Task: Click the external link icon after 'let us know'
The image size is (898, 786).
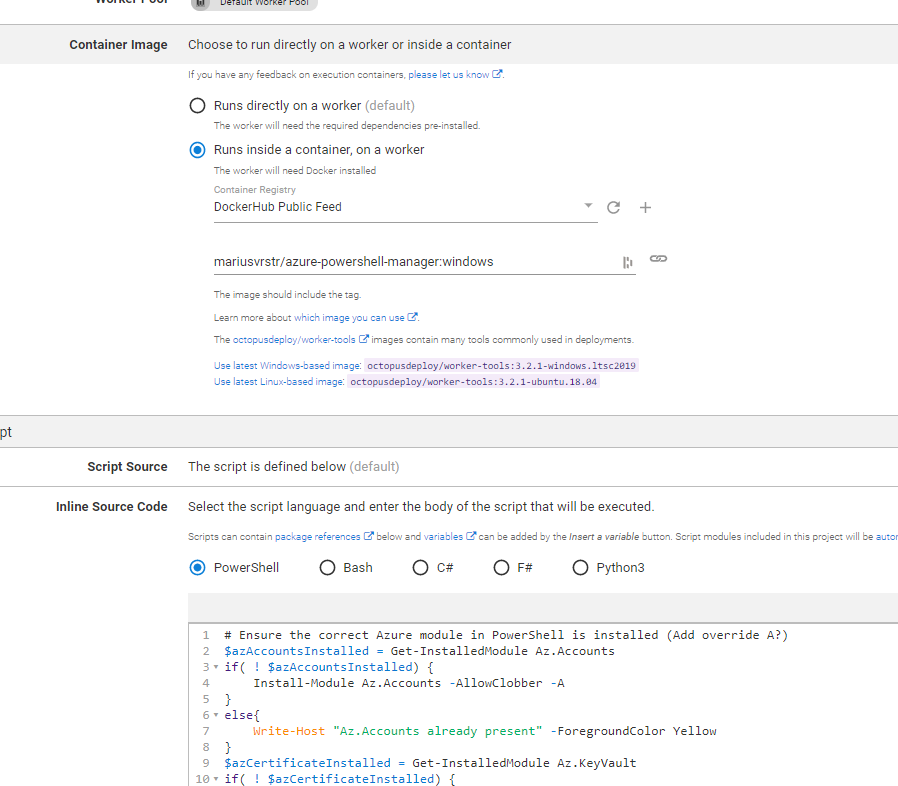Action: (x=497, y=74)
